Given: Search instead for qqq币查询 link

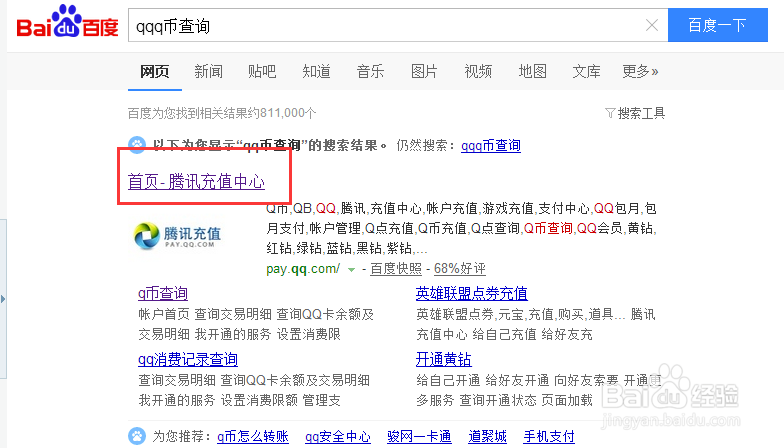Looking at the screenshot, I should pos(490,146).
